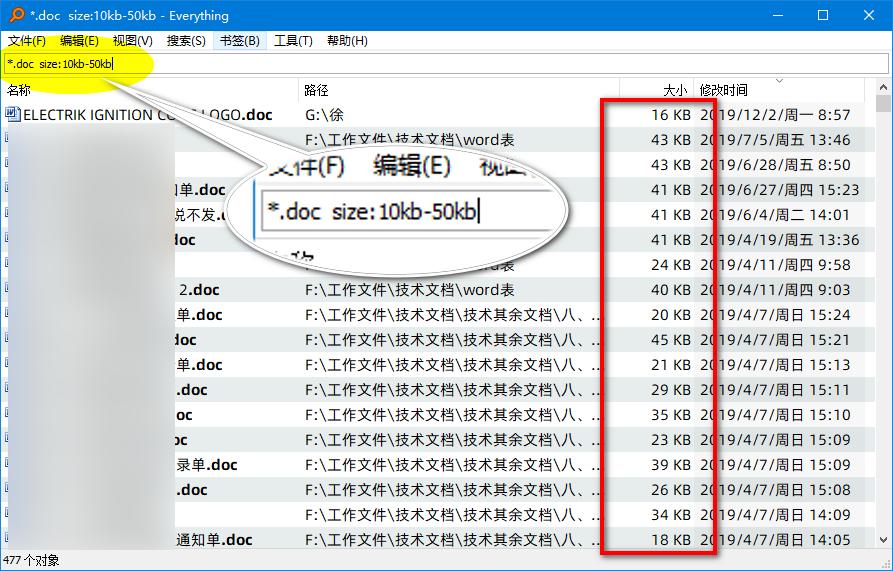The height and width of the screenshot is (571, 893).
Task: Click the word表 path in the 40 KB row
Action: tap(409, 290)
